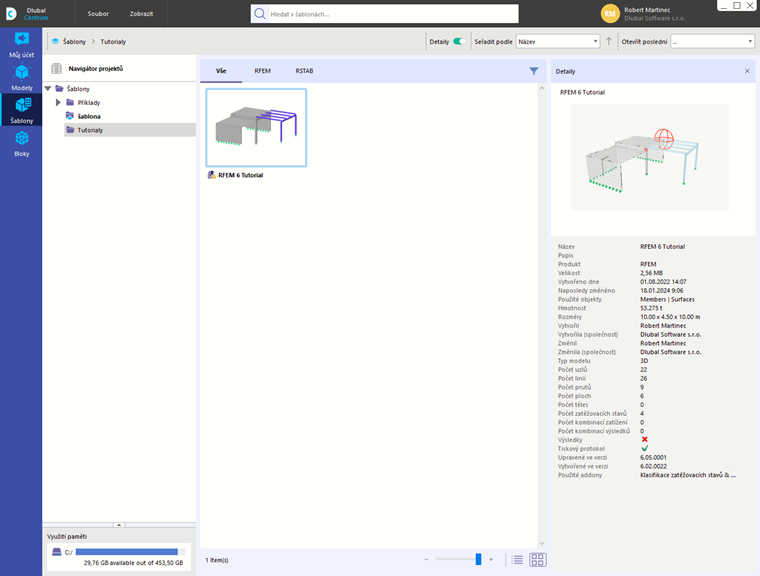Select the šablona tree item

tap(89, 116)
